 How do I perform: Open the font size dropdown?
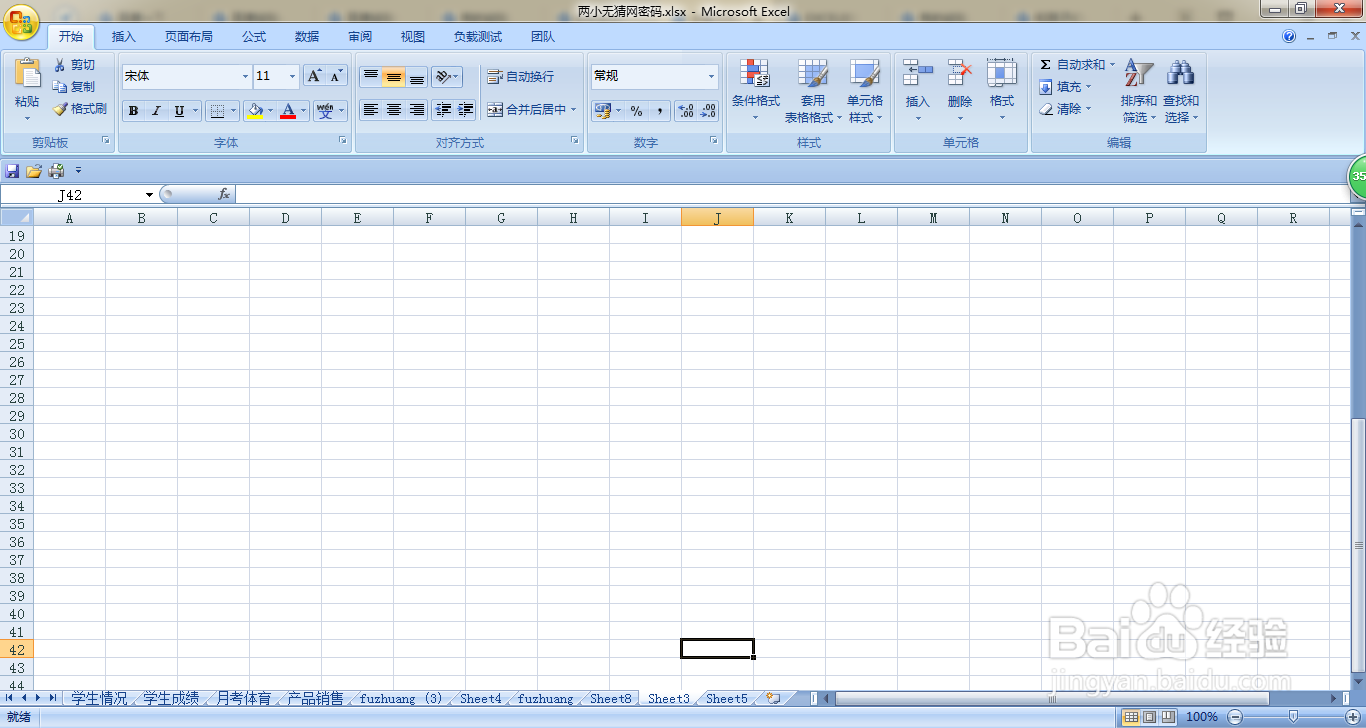coord(292,77)
